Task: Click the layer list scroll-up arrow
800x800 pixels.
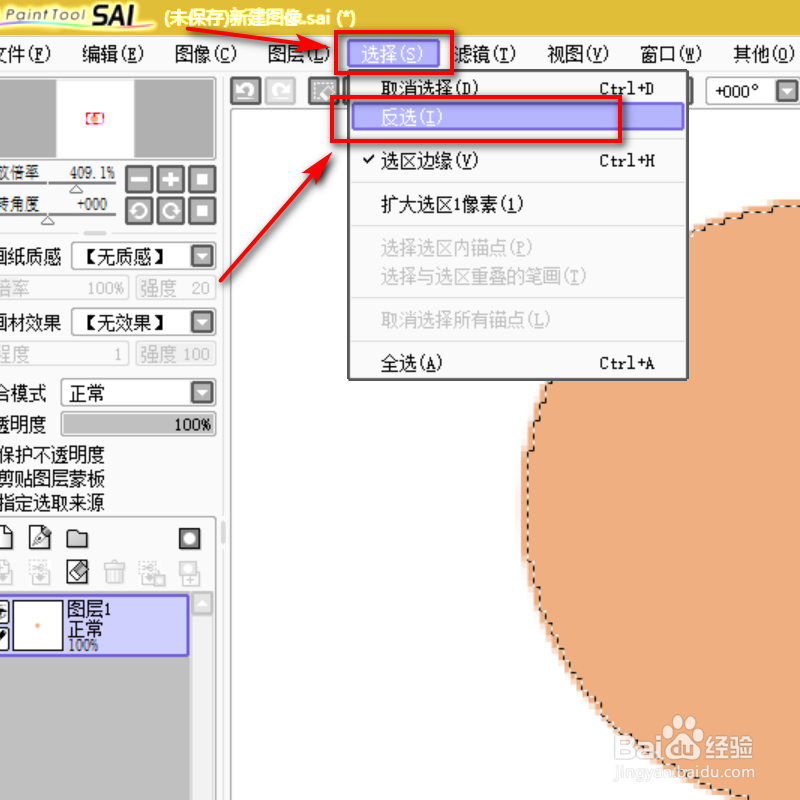Action: [x=202, y=604]
